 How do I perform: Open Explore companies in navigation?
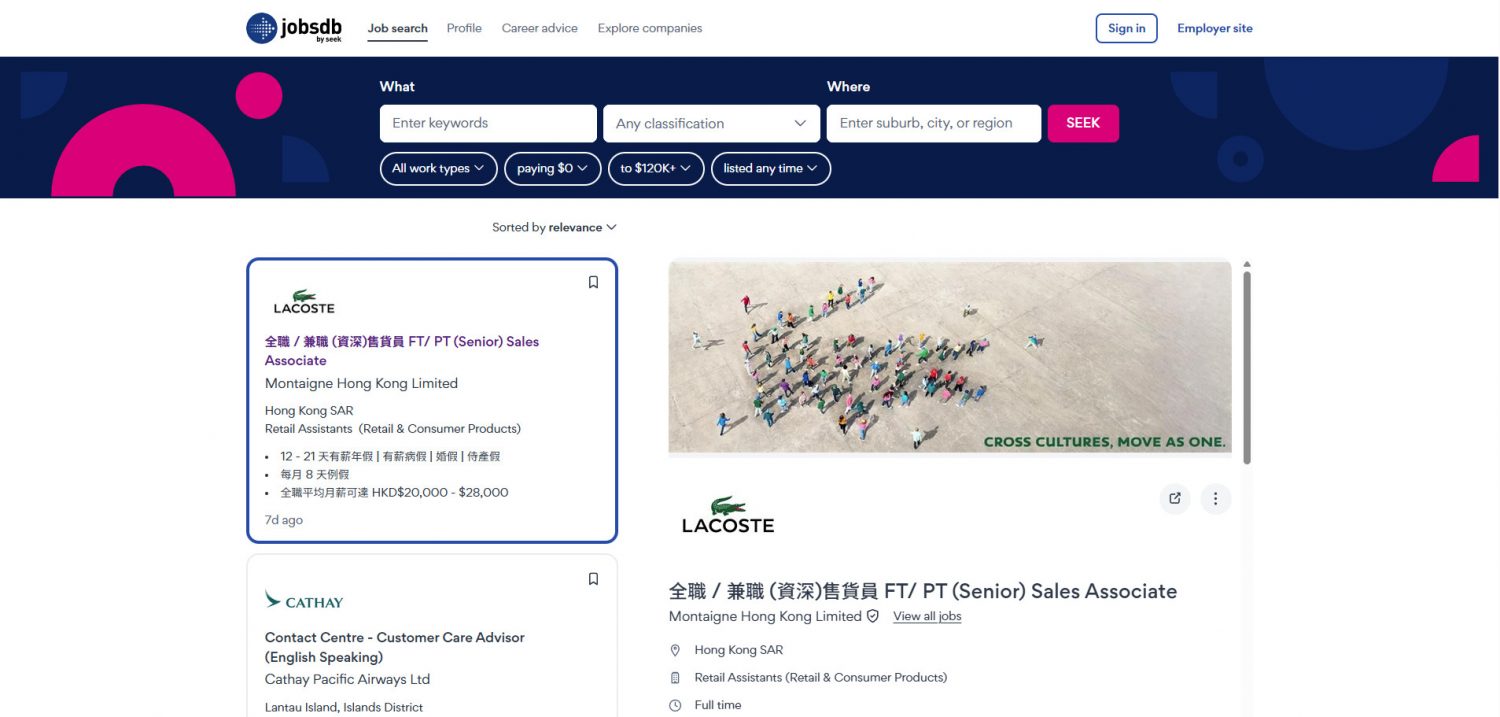(x=650, y=28)
